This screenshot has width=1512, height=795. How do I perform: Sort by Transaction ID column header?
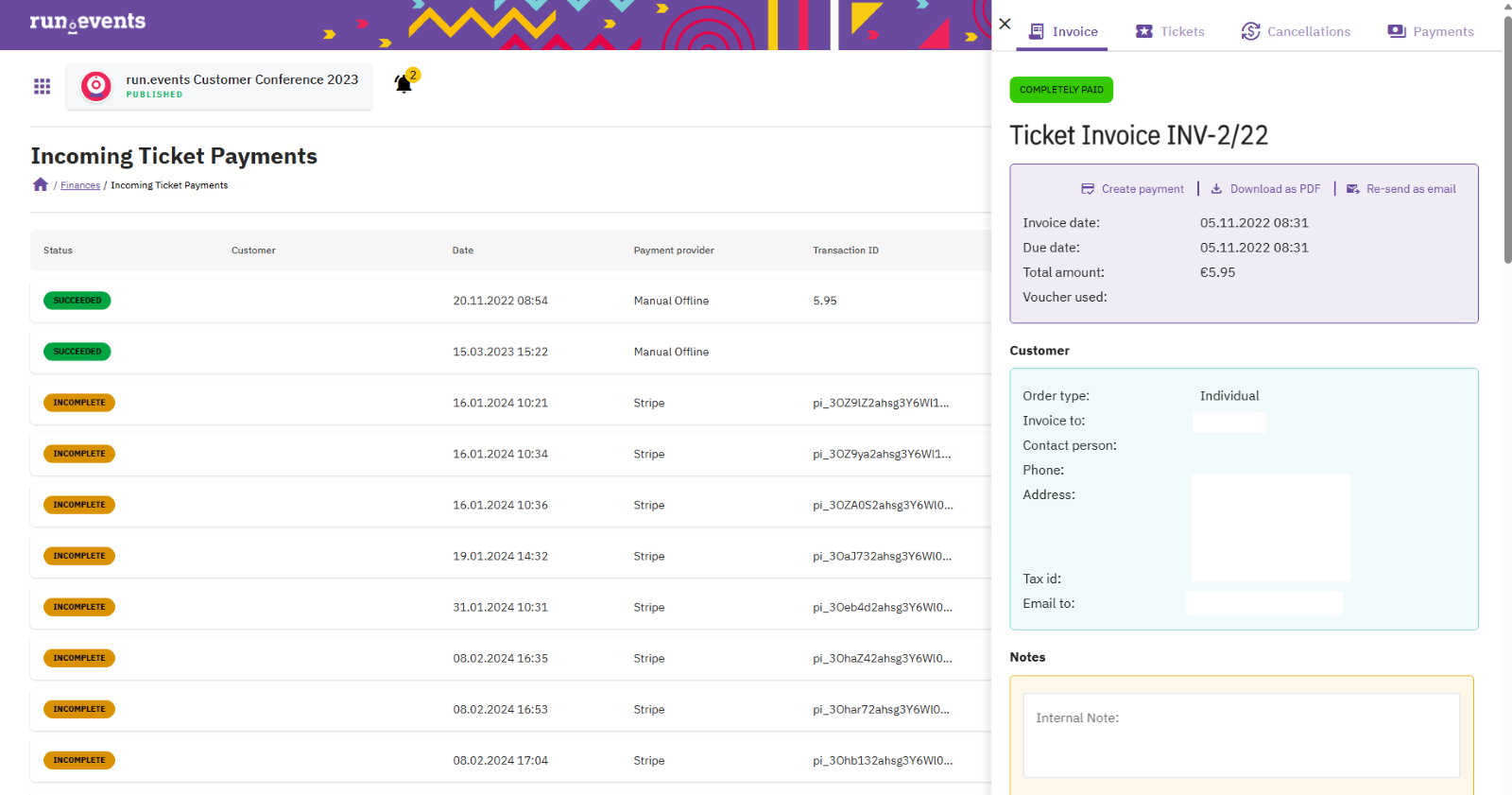point(846,251)
